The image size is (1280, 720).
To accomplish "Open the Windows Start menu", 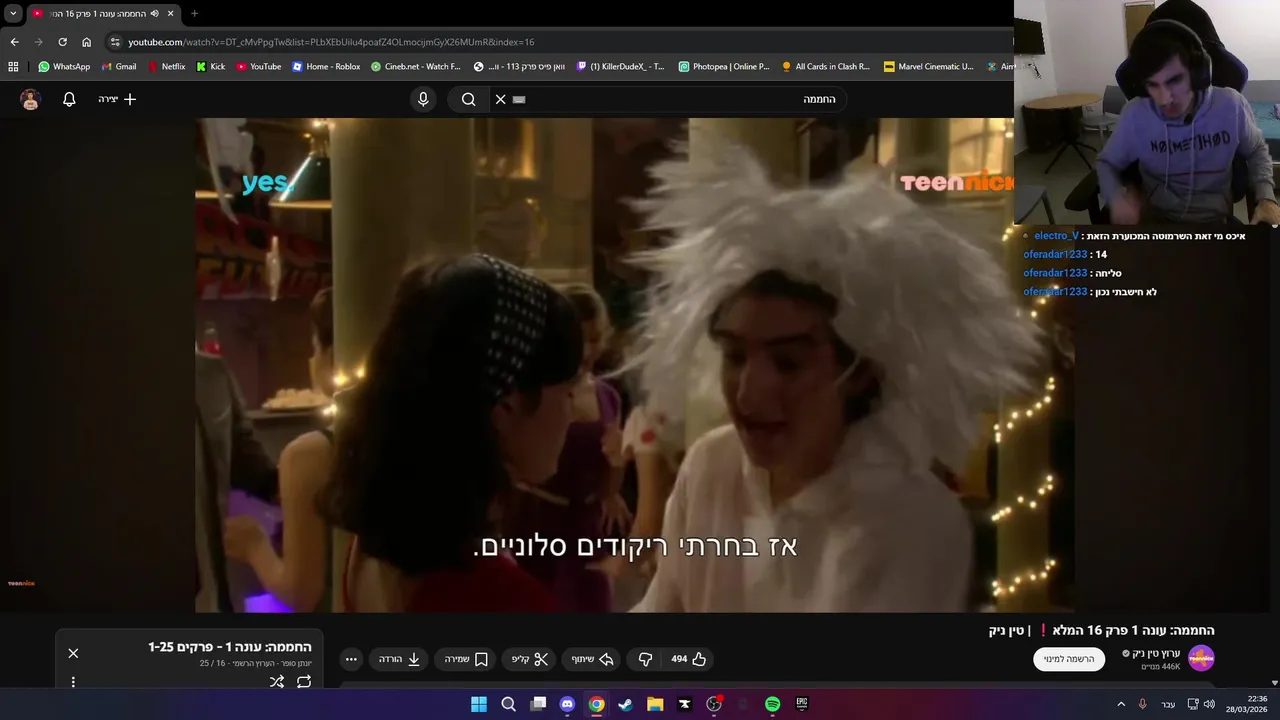I will tap(479, 704).
